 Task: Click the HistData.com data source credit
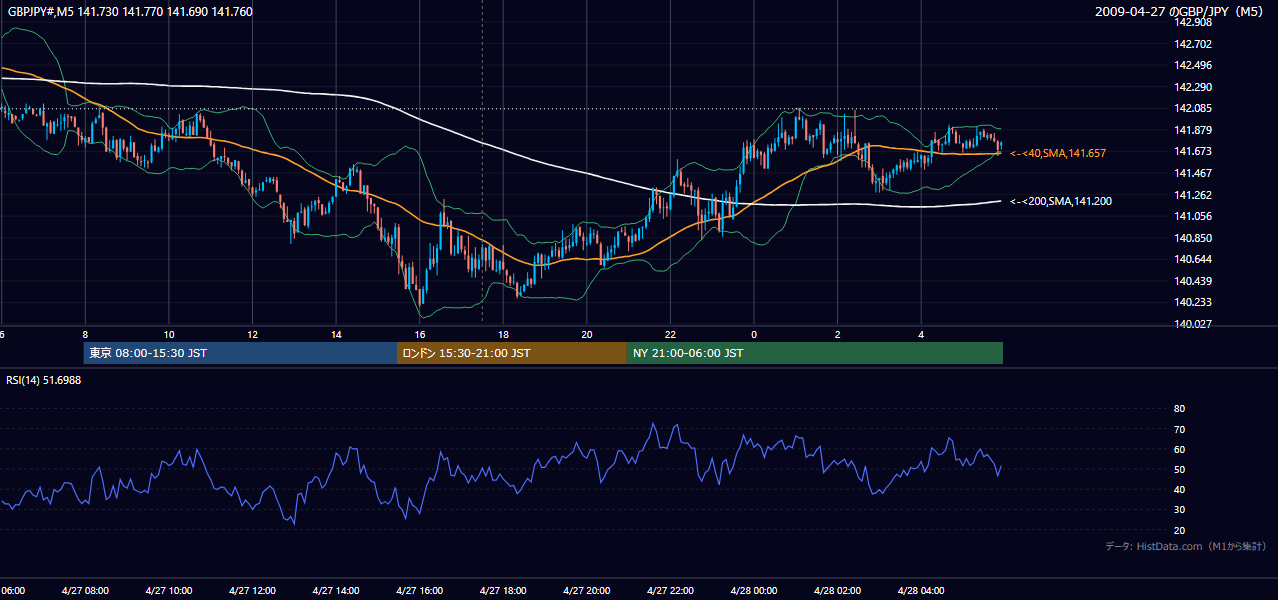point(1185,546)
